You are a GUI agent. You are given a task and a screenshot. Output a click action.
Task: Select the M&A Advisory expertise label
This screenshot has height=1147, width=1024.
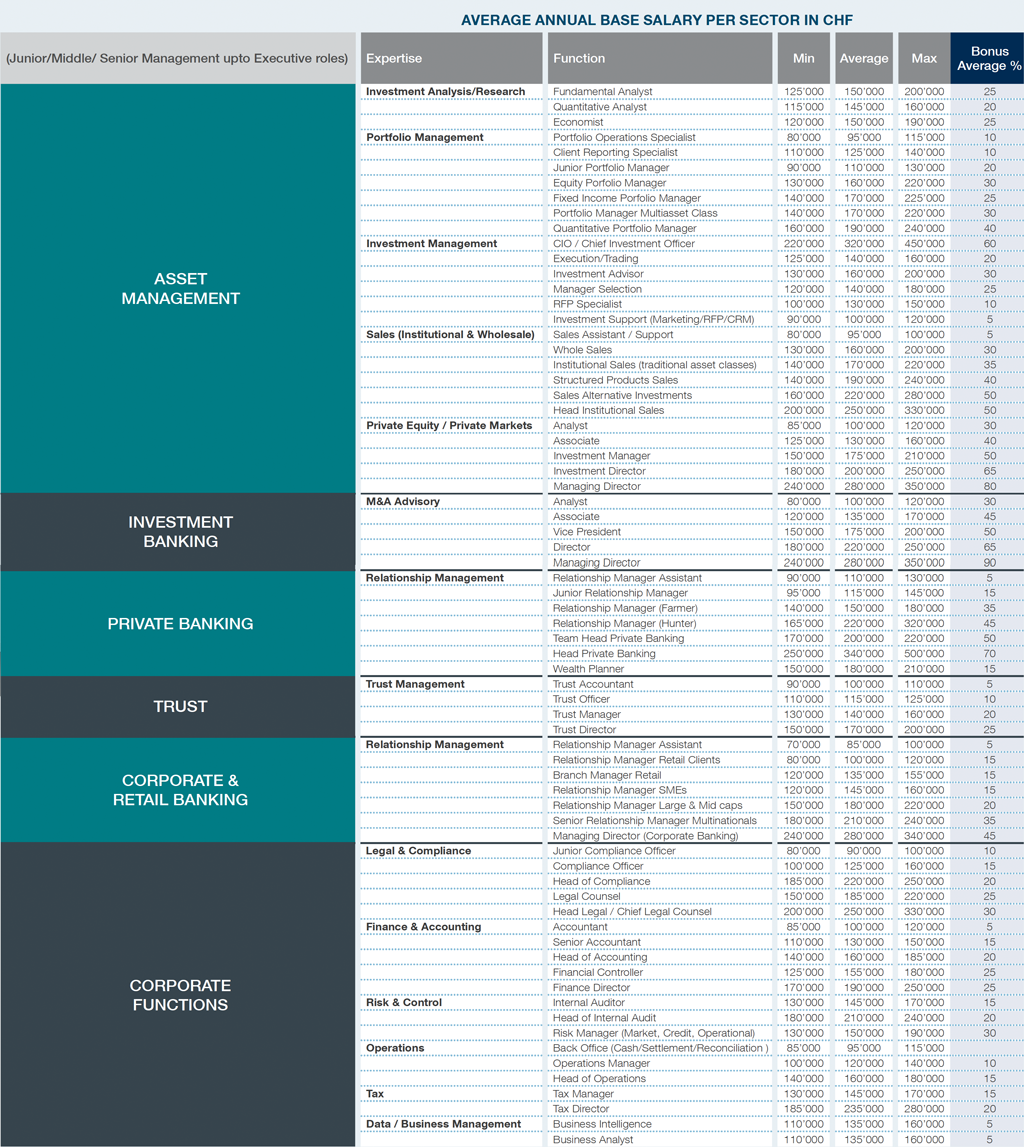click(x=402, y=501)
